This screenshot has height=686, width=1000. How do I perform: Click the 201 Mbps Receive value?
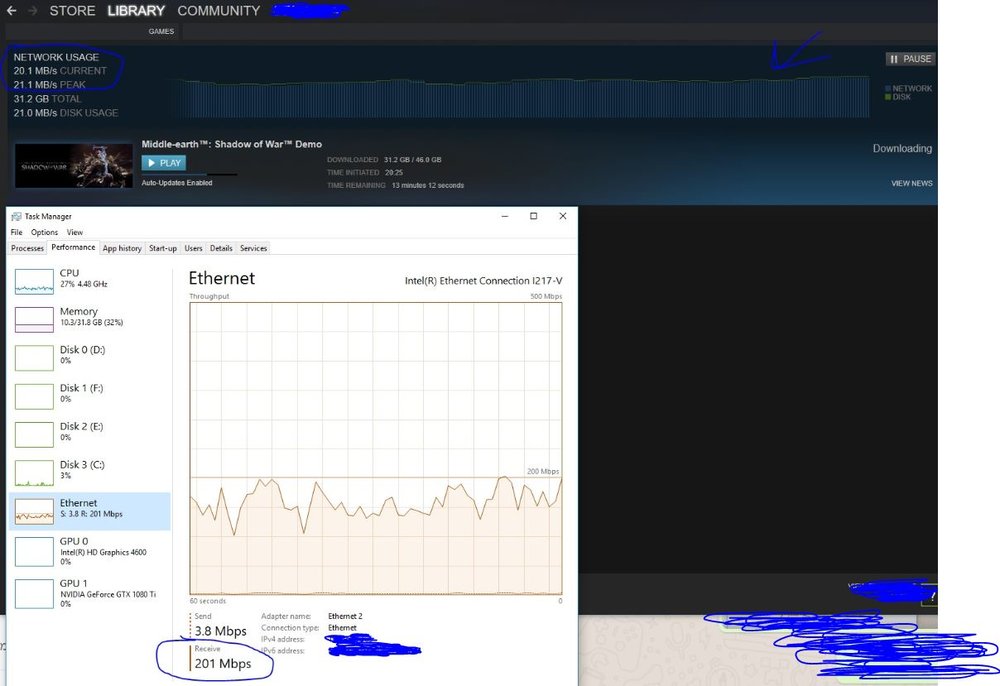tap(223, 664)
